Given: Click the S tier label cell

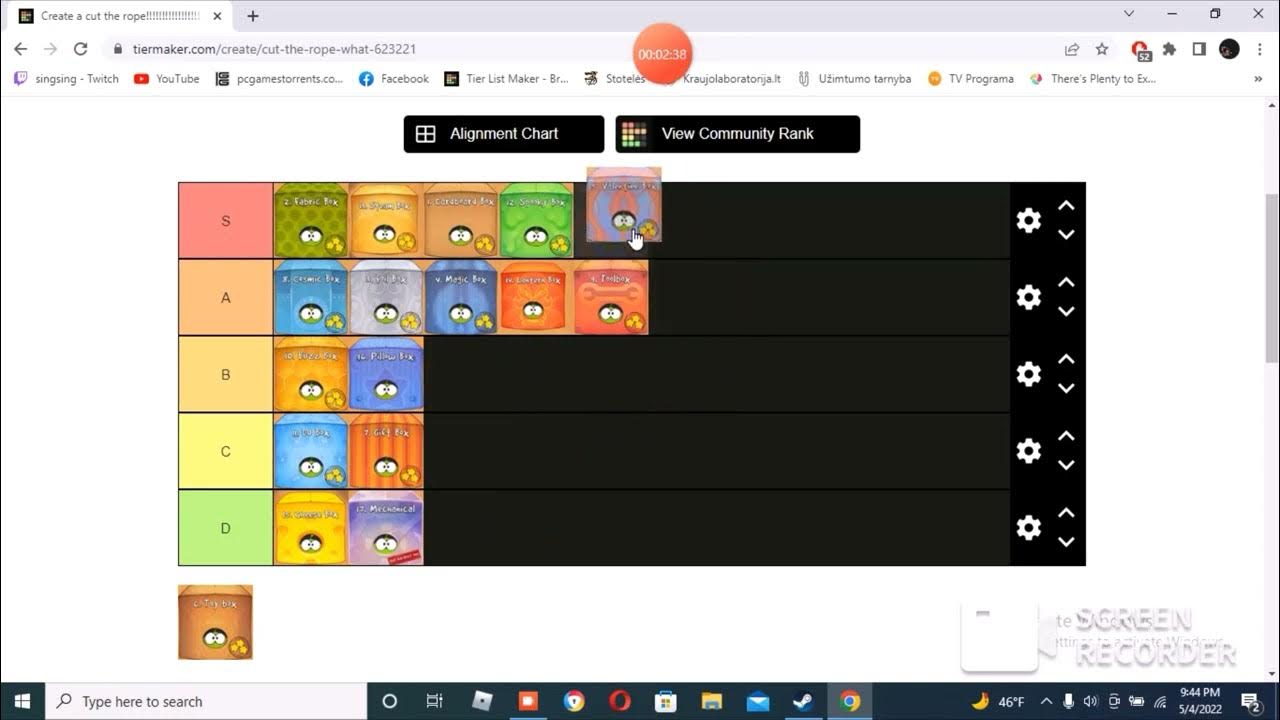Looking at the screenshot, I should [226, 221].
